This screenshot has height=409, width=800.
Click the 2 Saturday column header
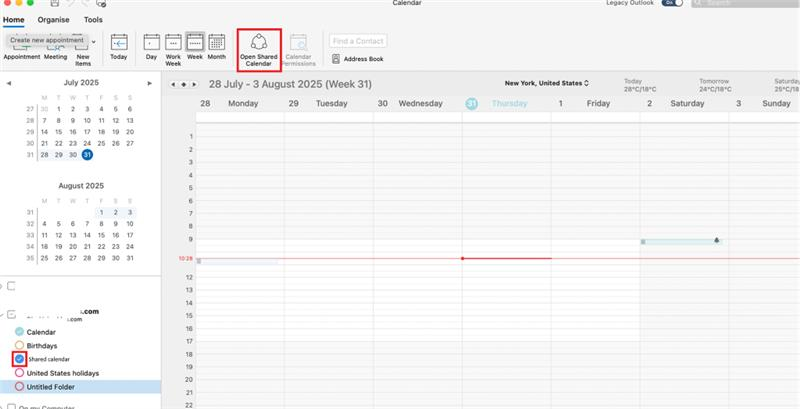pyautogui.click(x=684, y=104)
